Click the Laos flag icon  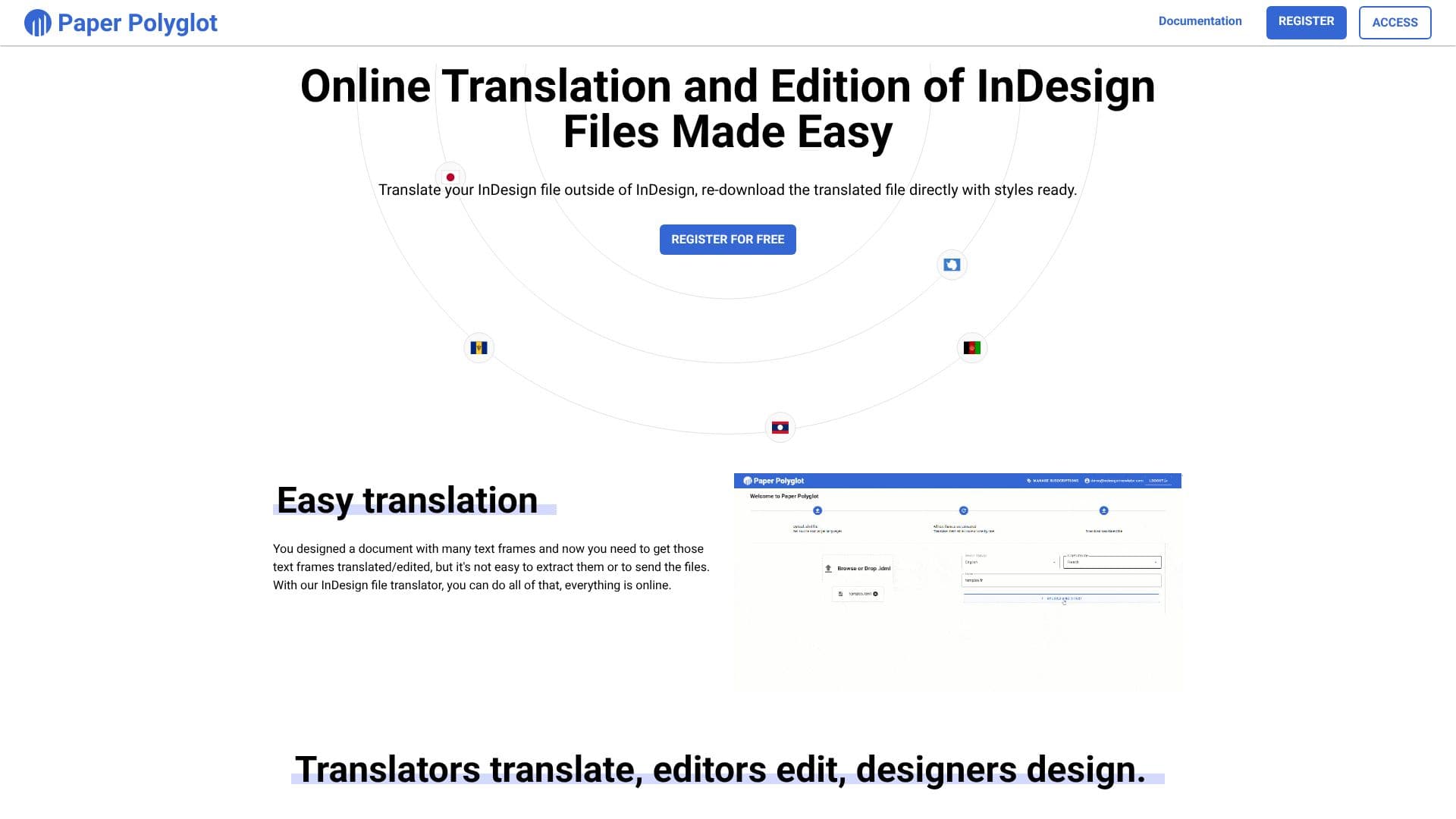780,428
